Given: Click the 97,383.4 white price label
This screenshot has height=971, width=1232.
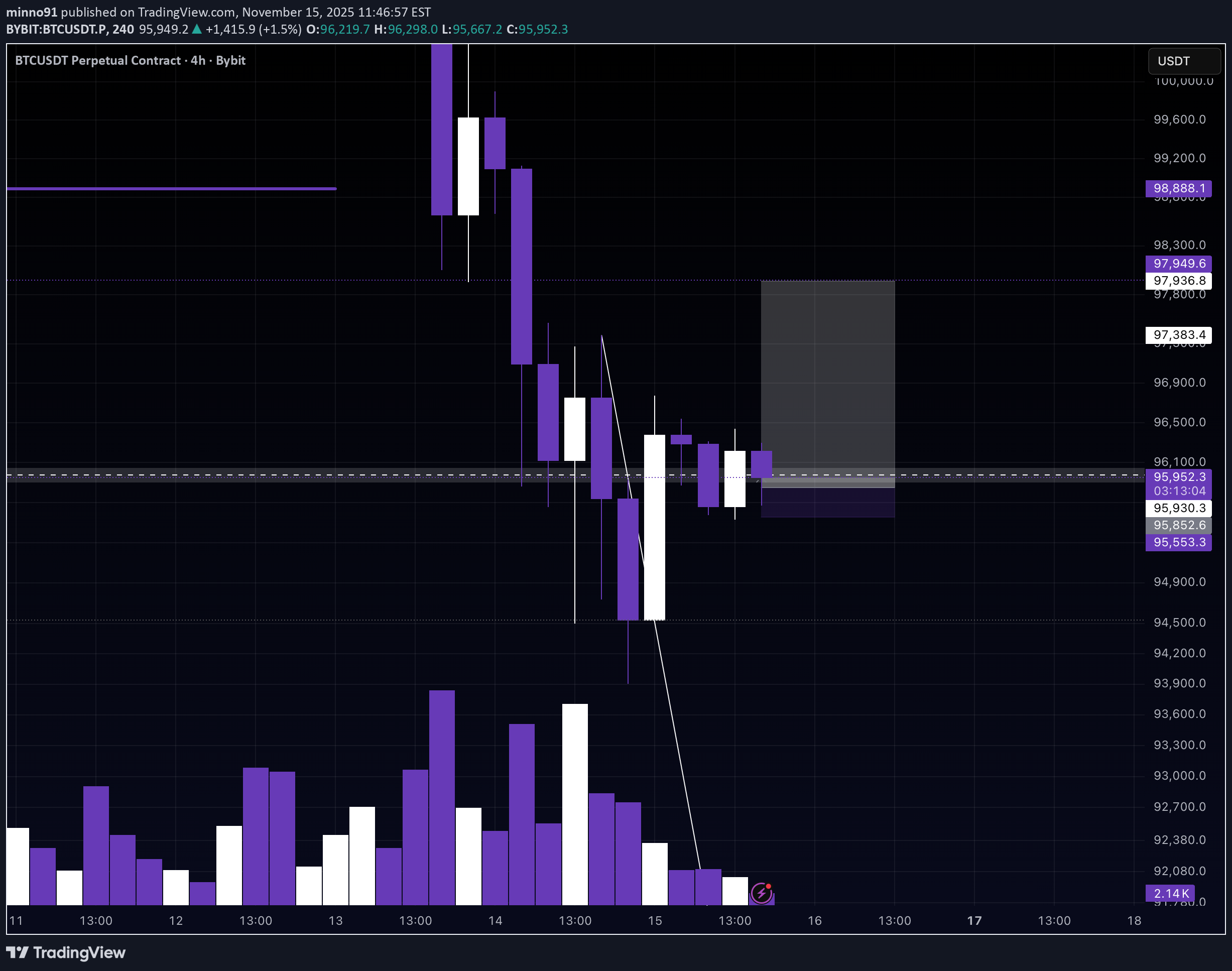Looking at the screenshot, I should [1178, 335].
